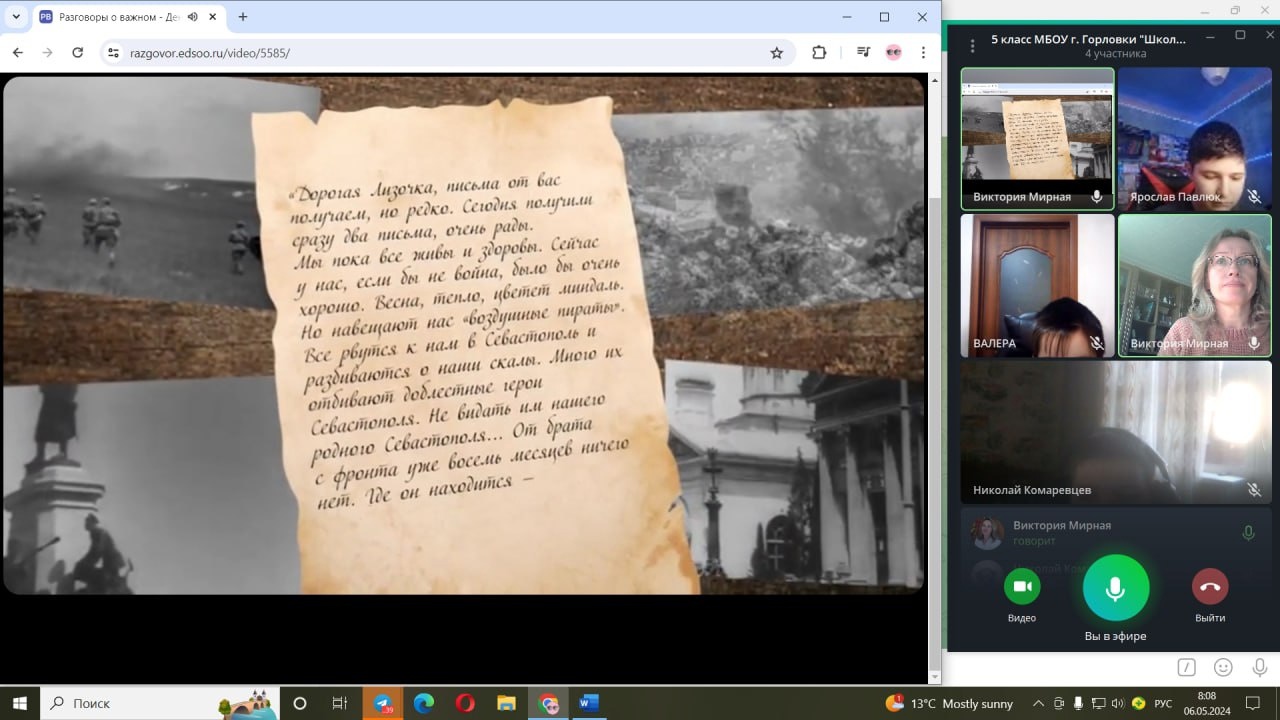Open a new Chrome tab
Image resolution: width=1280 pixels, height=720 pixels.
click(x=243, y=17)
